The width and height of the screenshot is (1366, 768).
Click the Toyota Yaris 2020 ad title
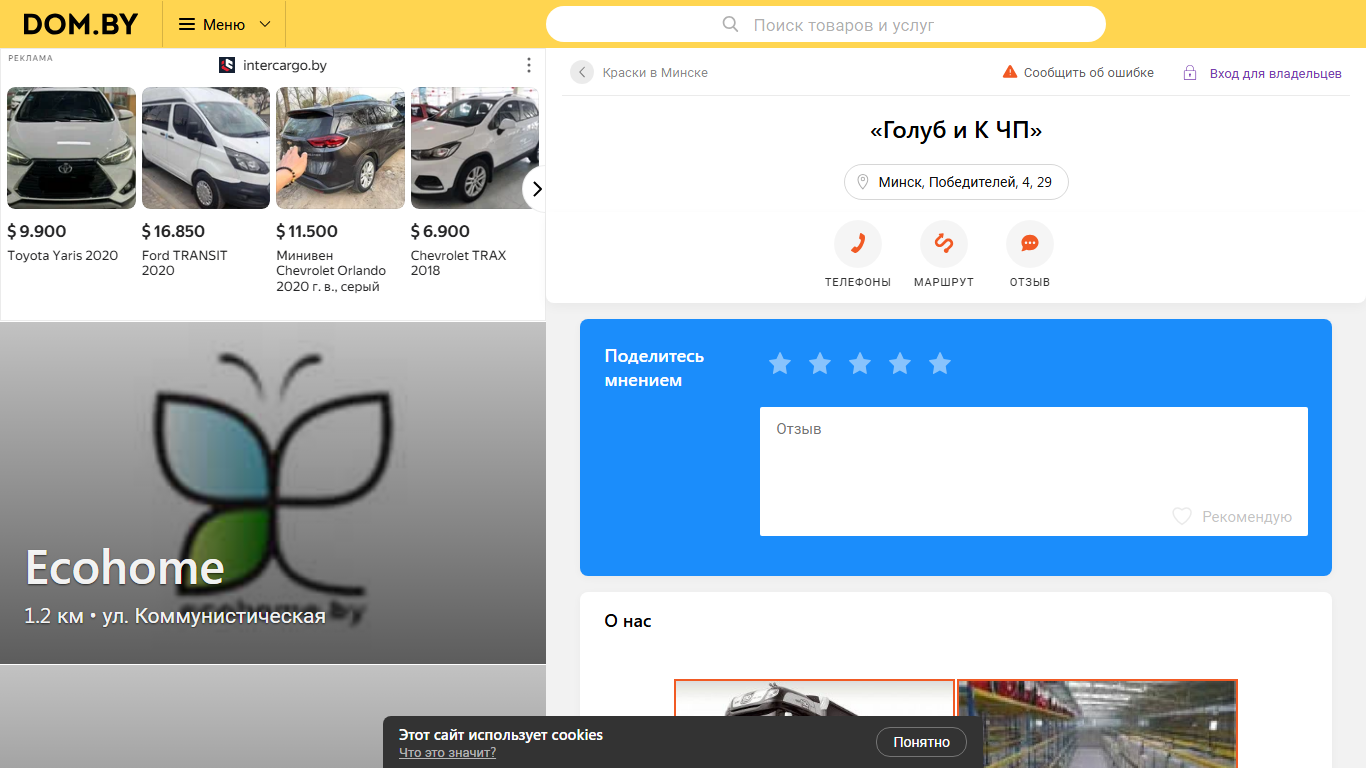(63, 255)
